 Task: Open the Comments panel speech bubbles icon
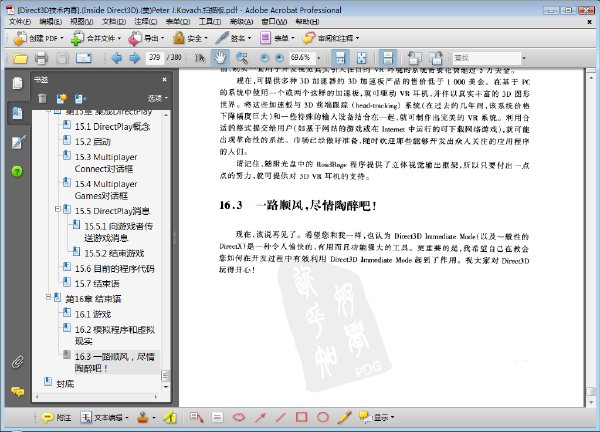coord(18,391)
